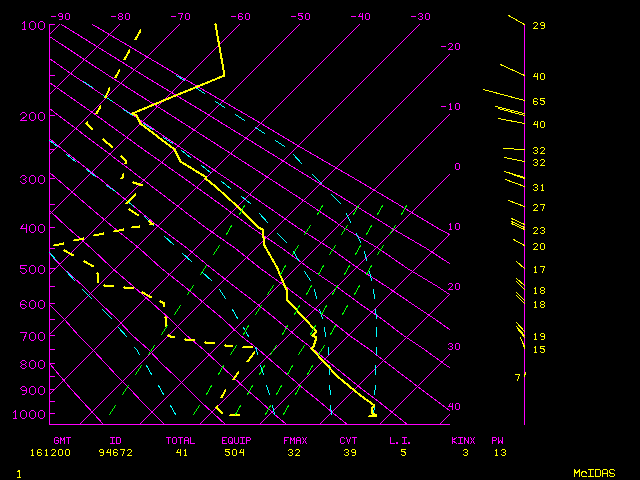Click the McIDAS label in the corner
The image size is (640, 480).
click(x=593, y=472)
